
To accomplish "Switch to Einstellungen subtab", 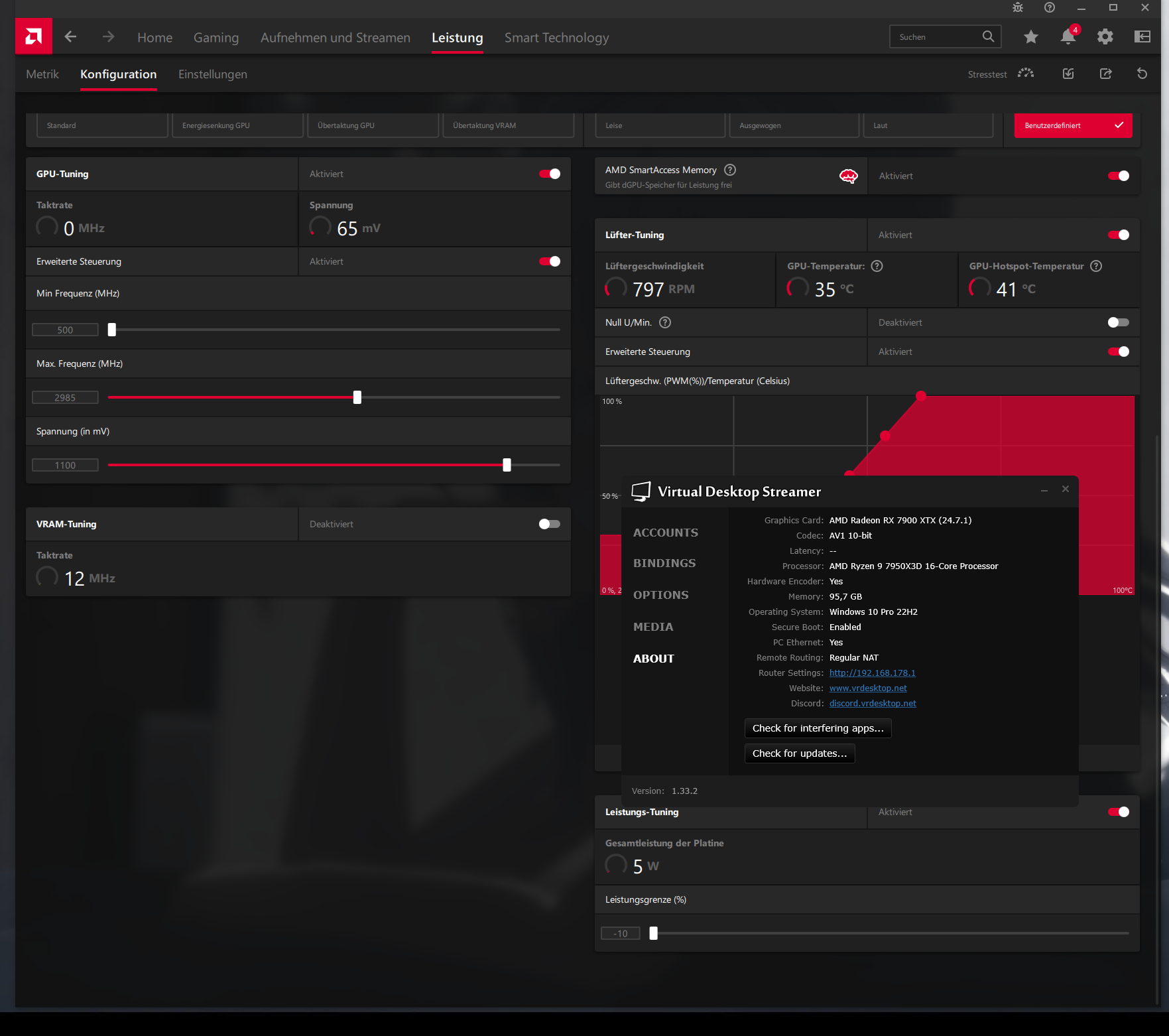I will coord(213,74).
